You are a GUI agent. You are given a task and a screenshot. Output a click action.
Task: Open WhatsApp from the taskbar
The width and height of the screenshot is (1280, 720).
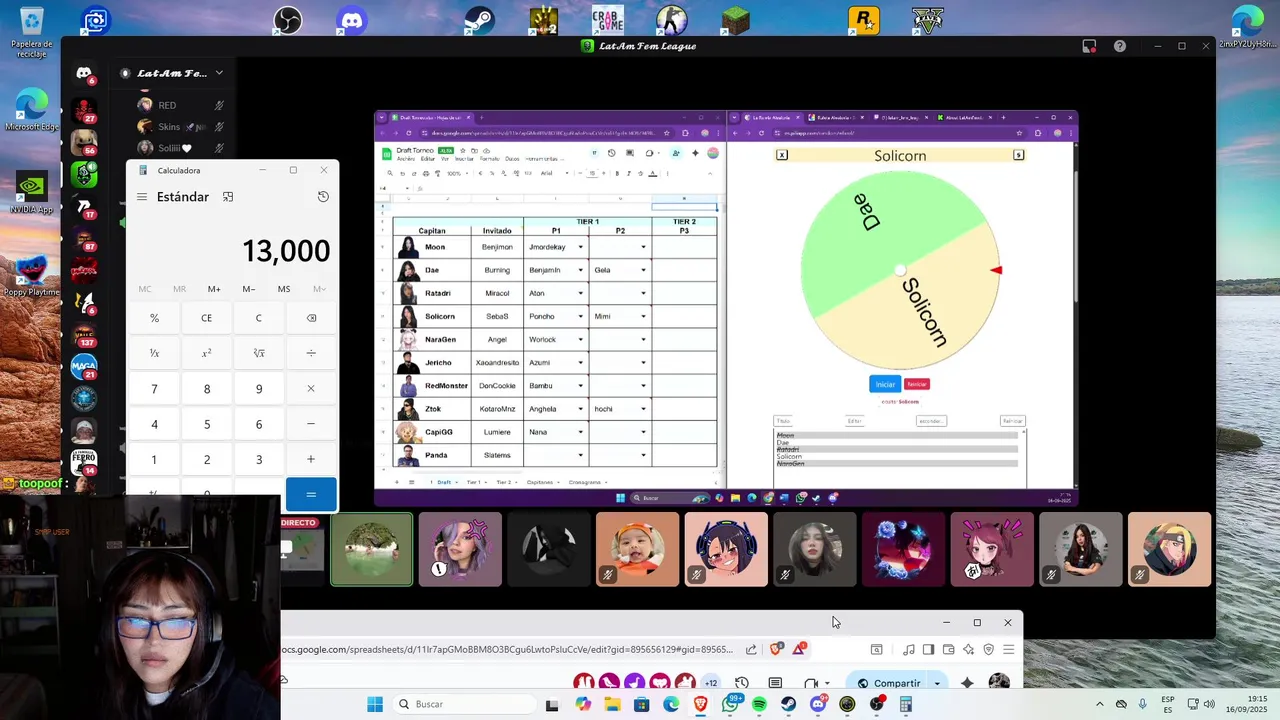click(x=730, y=704)
